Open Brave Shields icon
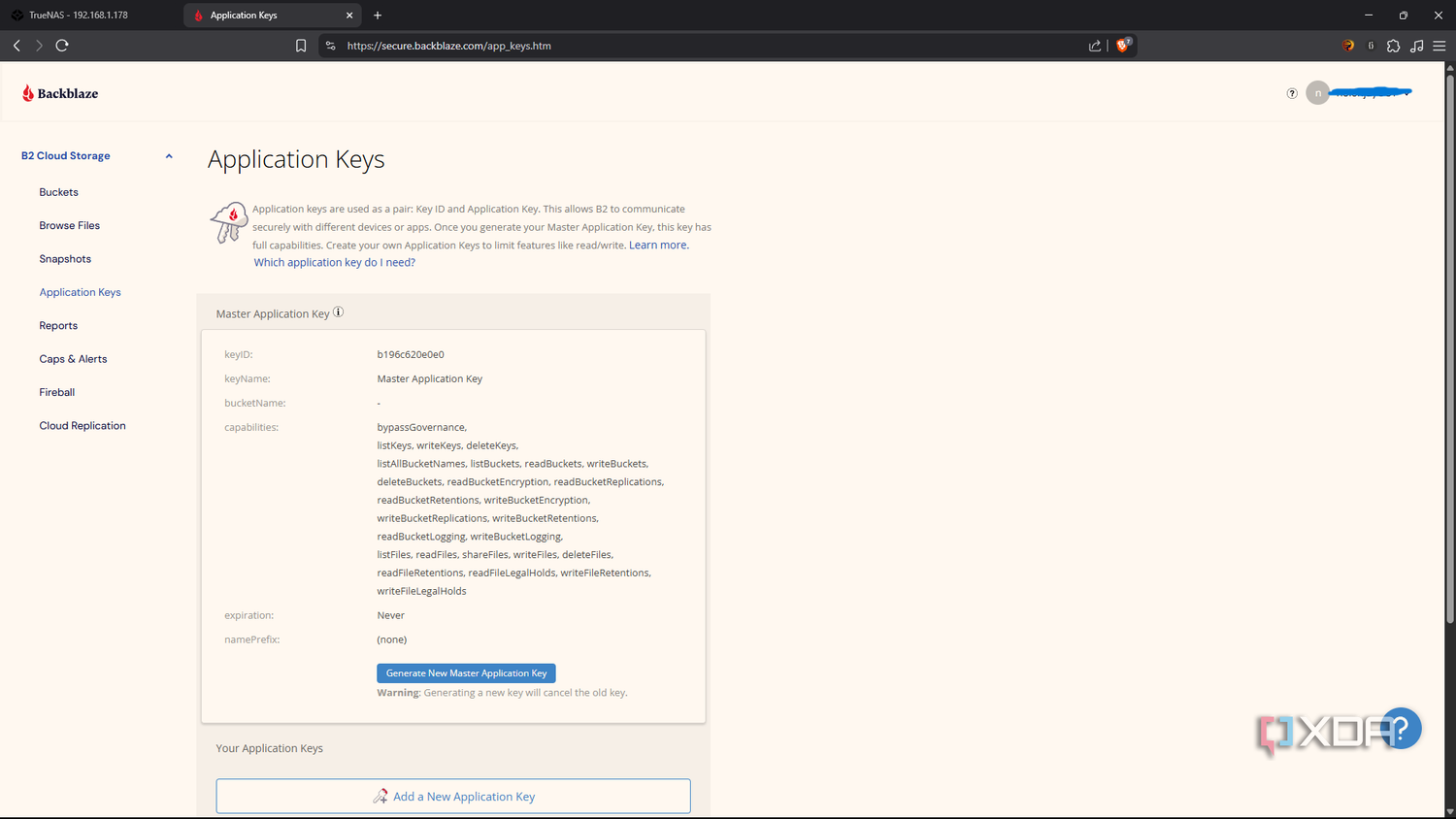 pos(1123,45)
